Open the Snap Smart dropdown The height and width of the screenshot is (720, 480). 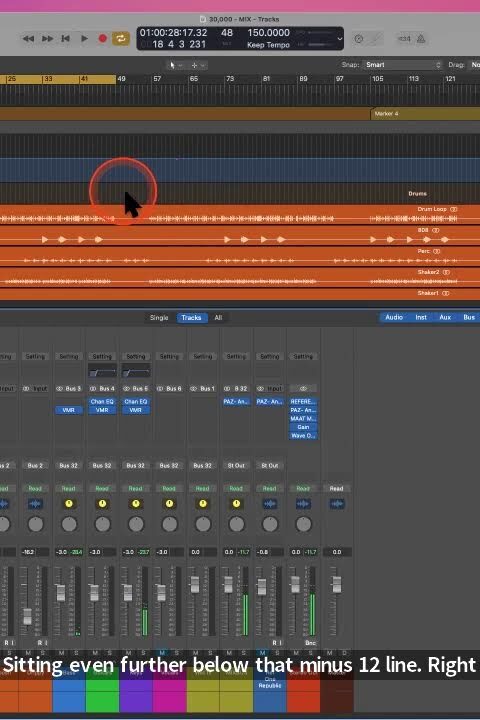click(x=403, y=65)
